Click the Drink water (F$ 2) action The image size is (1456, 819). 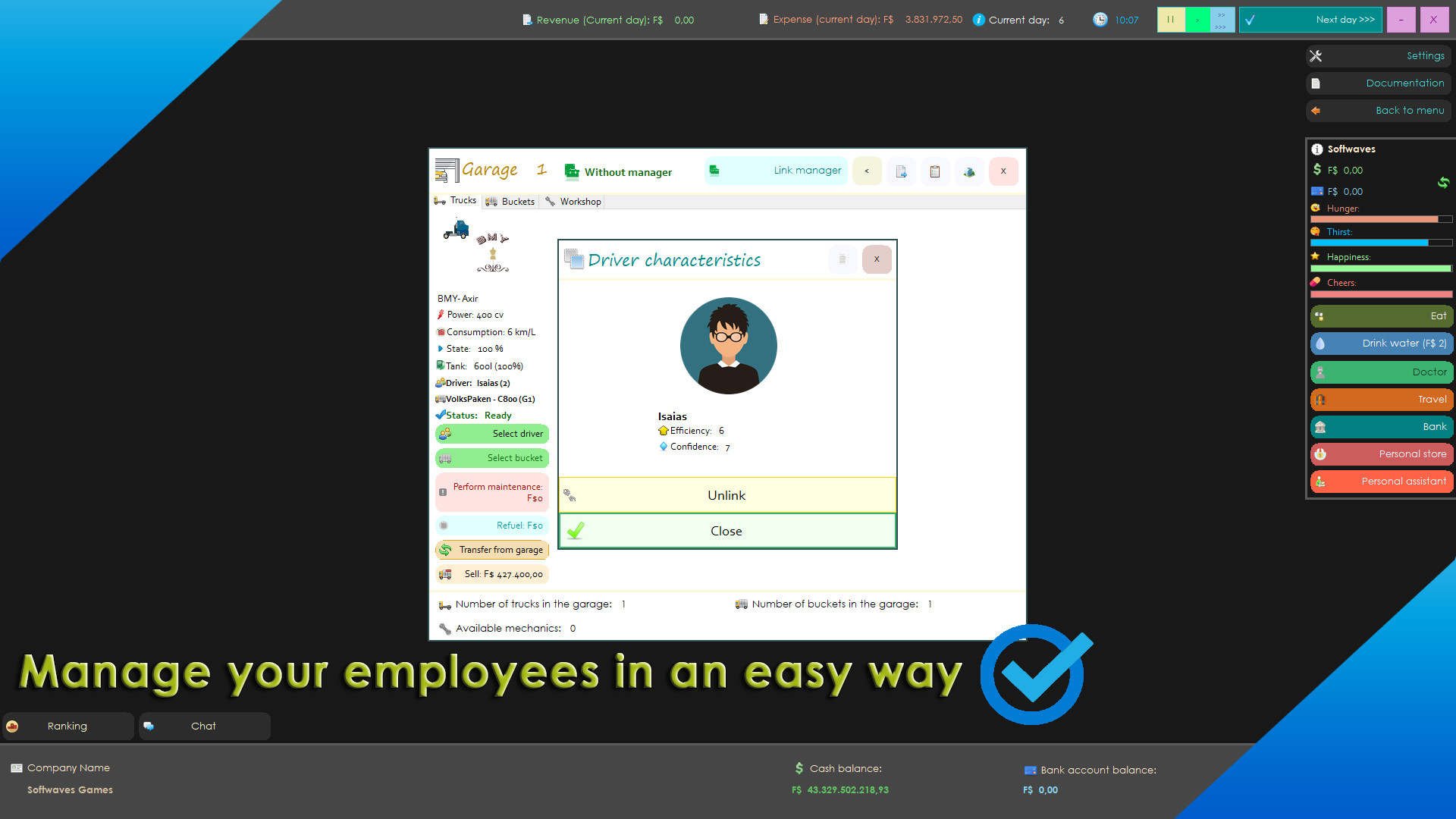(x=1381, y=344)
